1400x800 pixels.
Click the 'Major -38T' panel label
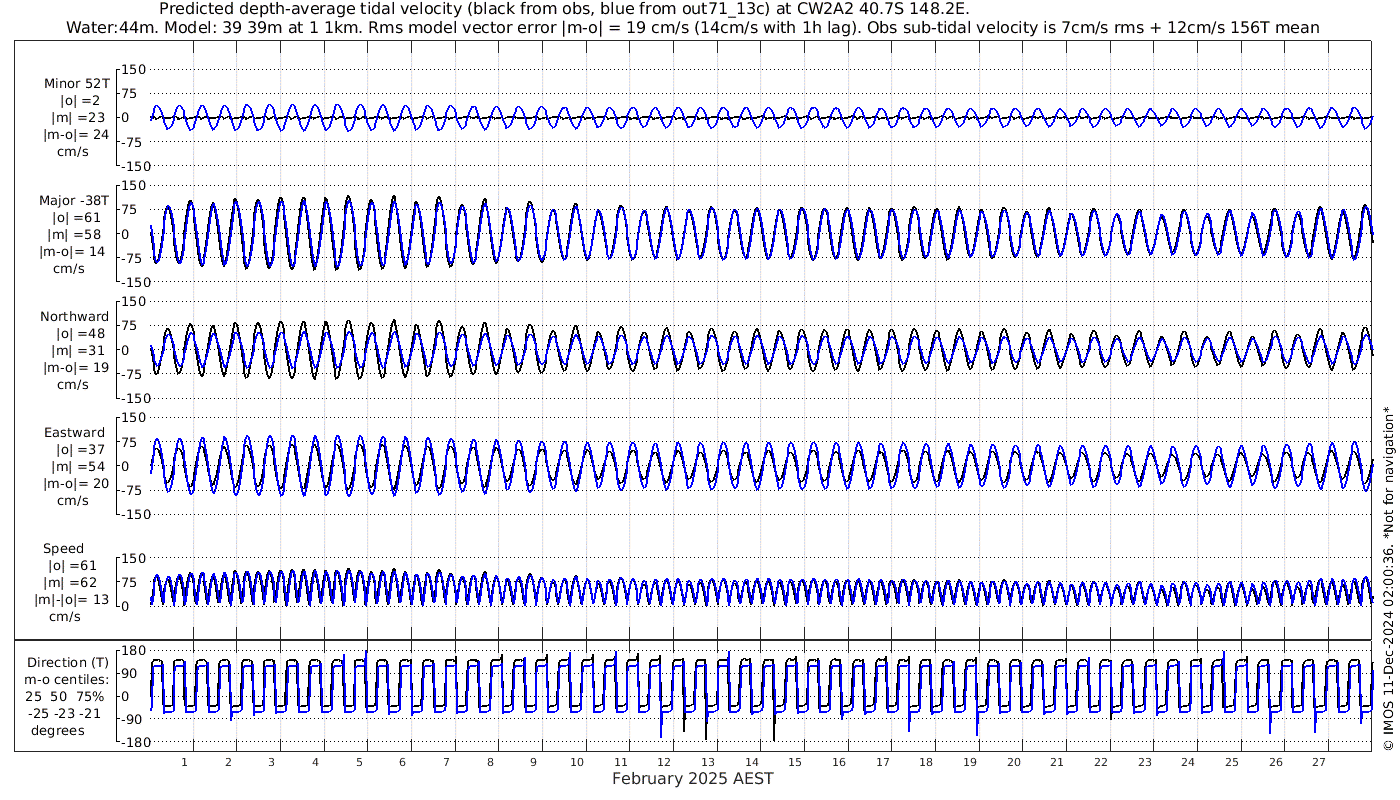click(x=74, y=201)
